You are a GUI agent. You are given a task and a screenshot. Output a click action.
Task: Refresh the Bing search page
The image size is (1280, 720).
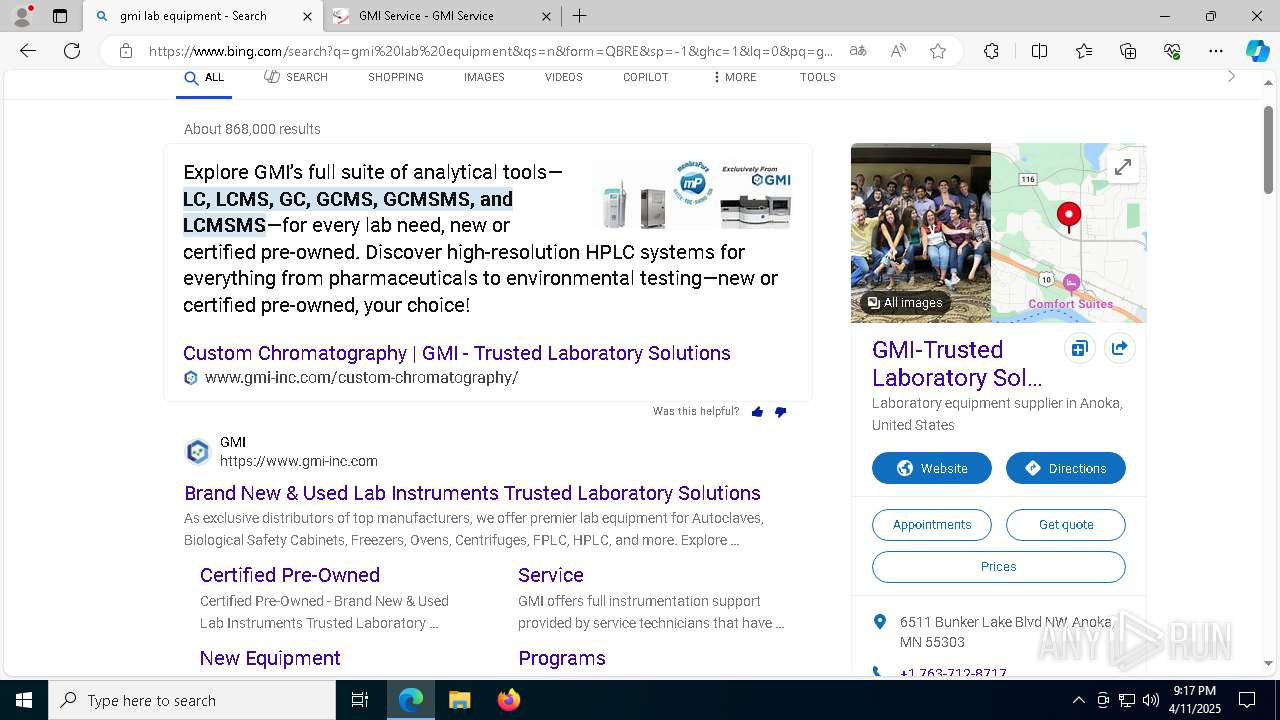[x=72, y=51]
